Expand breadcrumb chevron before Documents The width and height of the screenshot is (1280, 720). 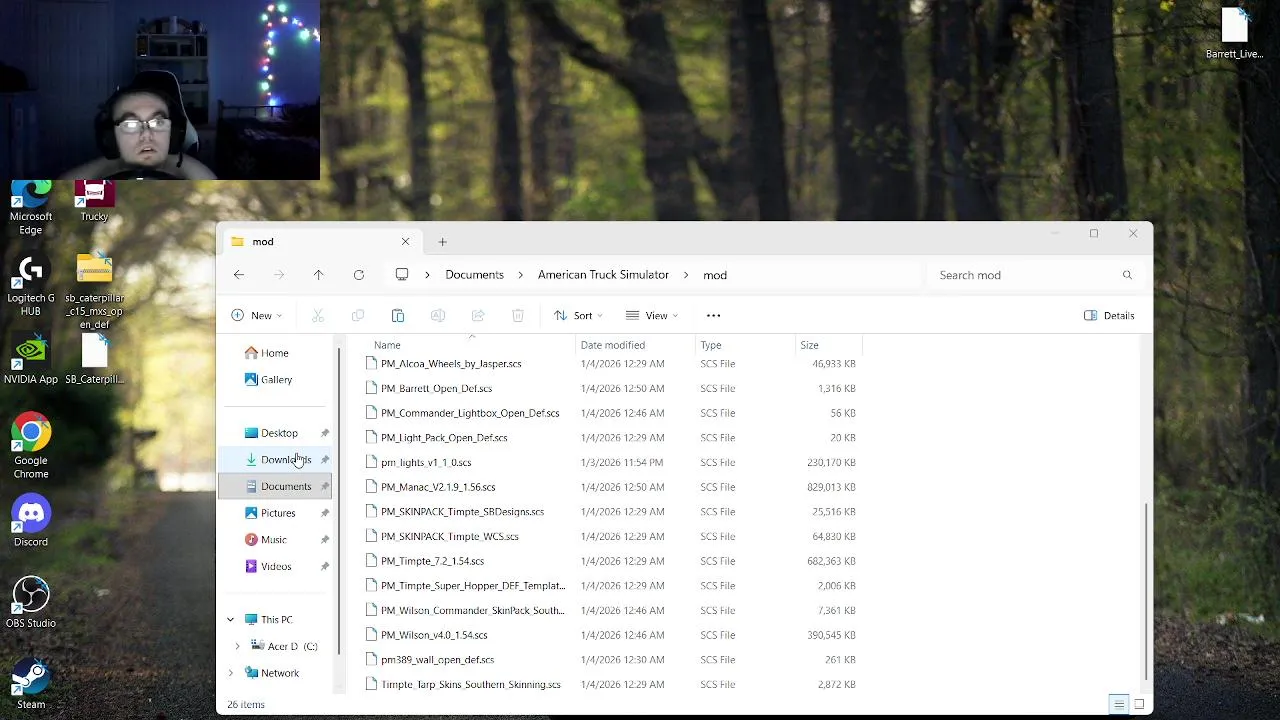(x=427, y=275)
